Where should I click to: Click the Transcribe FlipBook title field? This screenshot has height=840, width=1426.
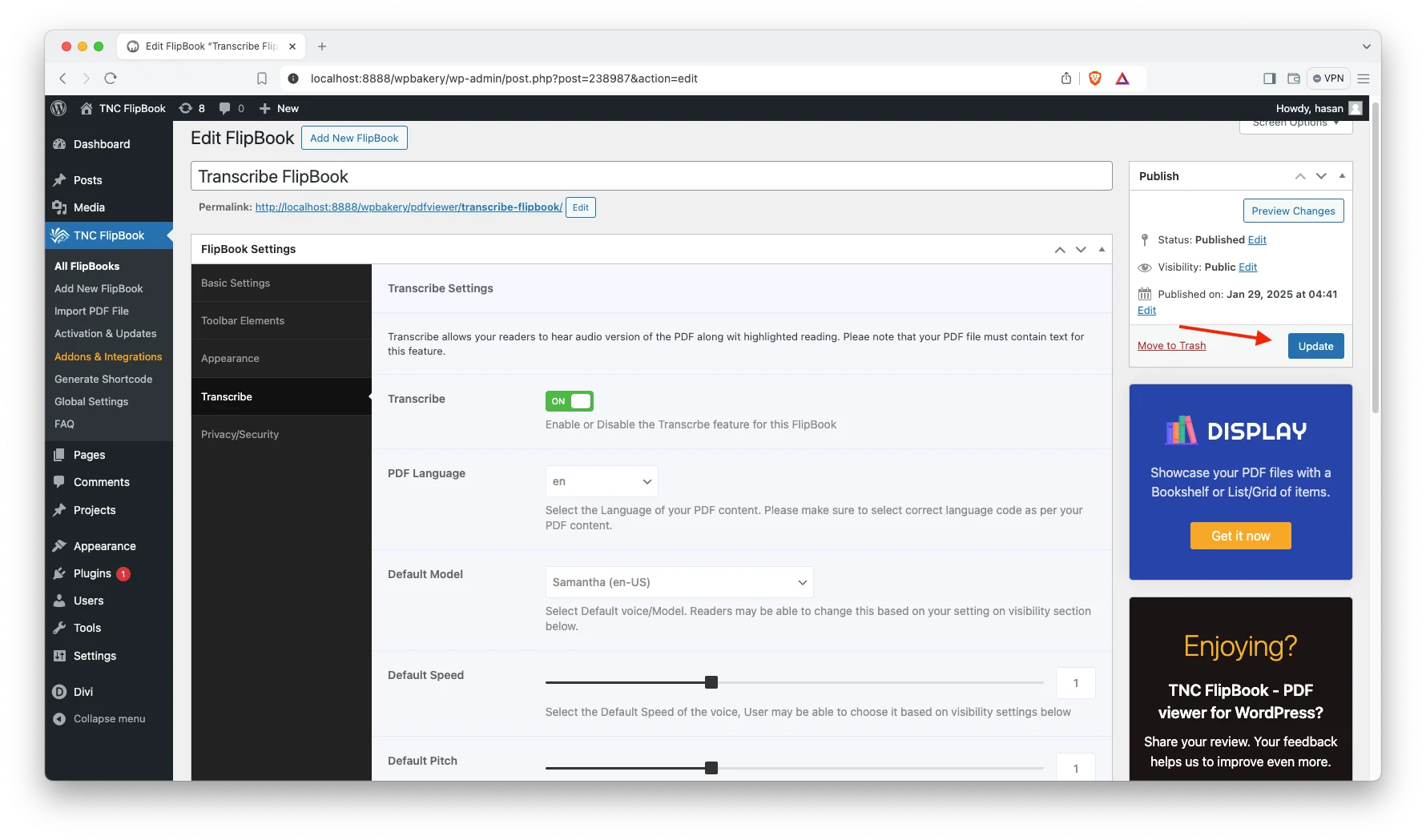point(651,176)
